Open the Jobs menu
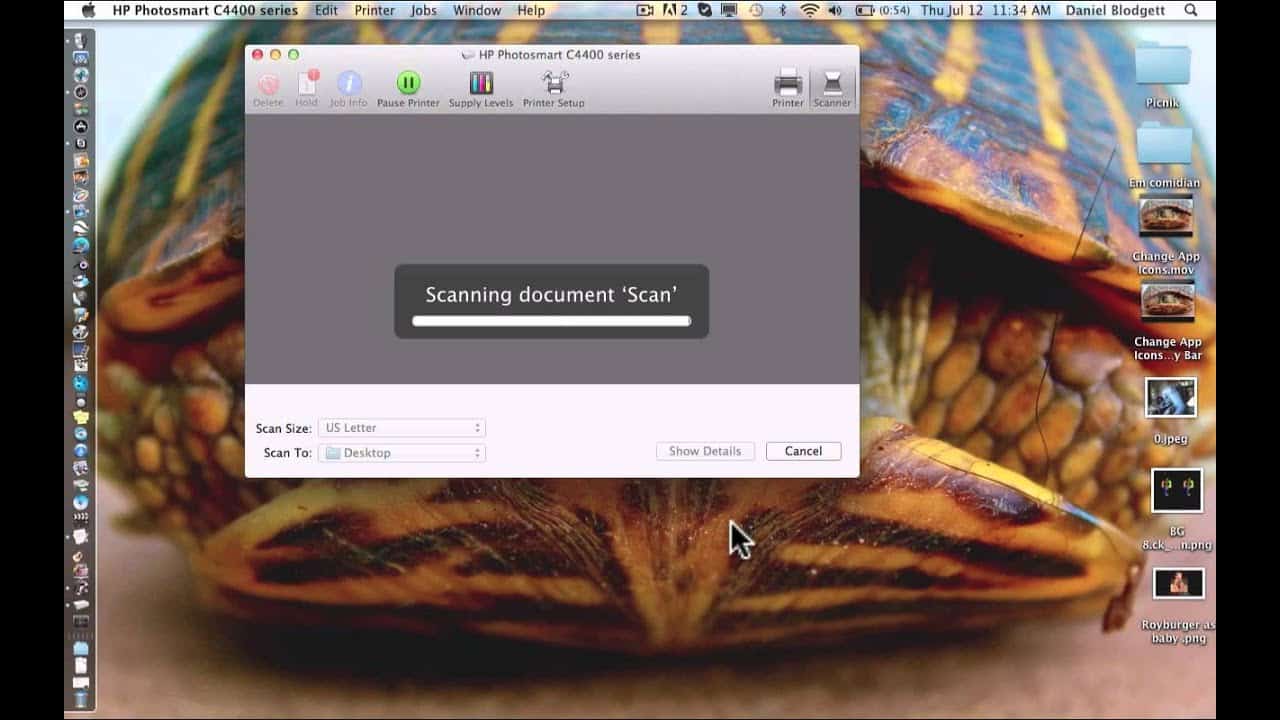 [x=424, y=10]
